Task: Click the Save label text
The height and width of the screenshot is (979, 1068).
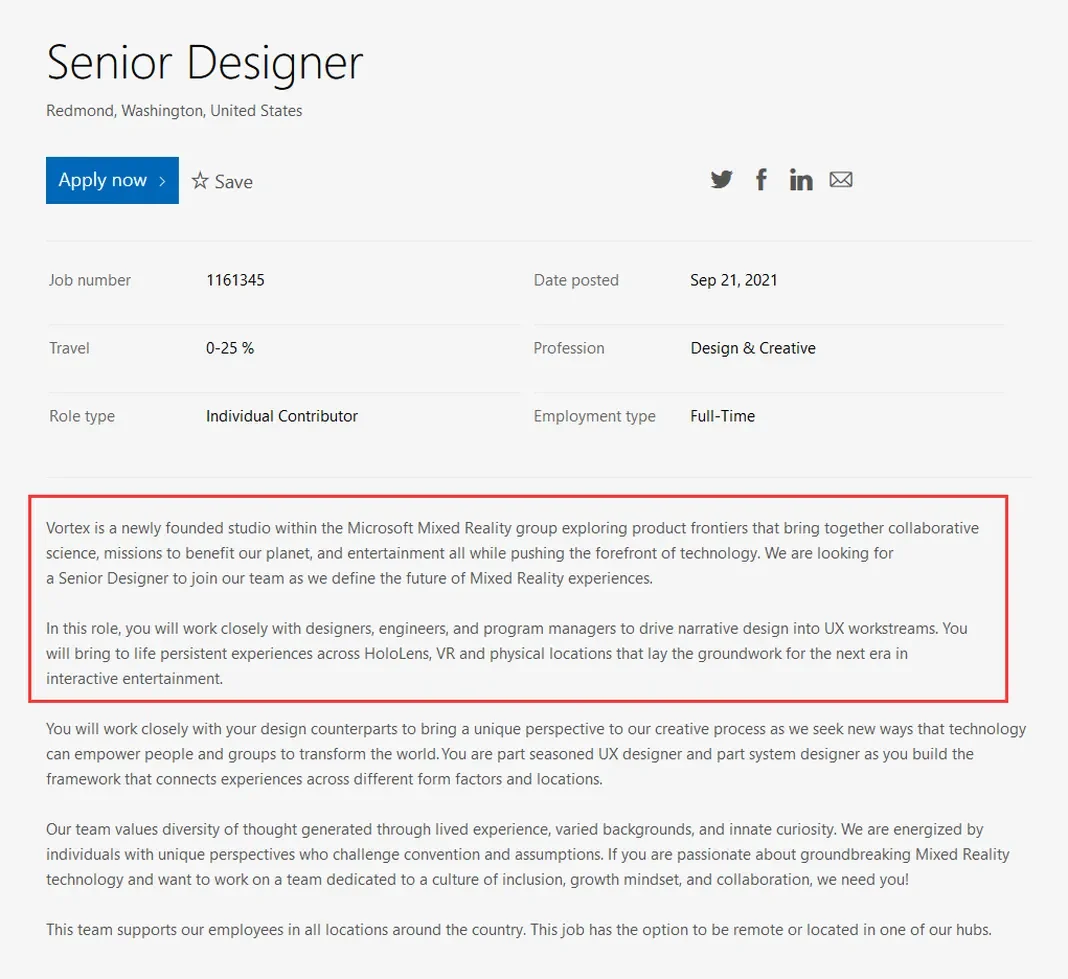Action: [234, 182]
